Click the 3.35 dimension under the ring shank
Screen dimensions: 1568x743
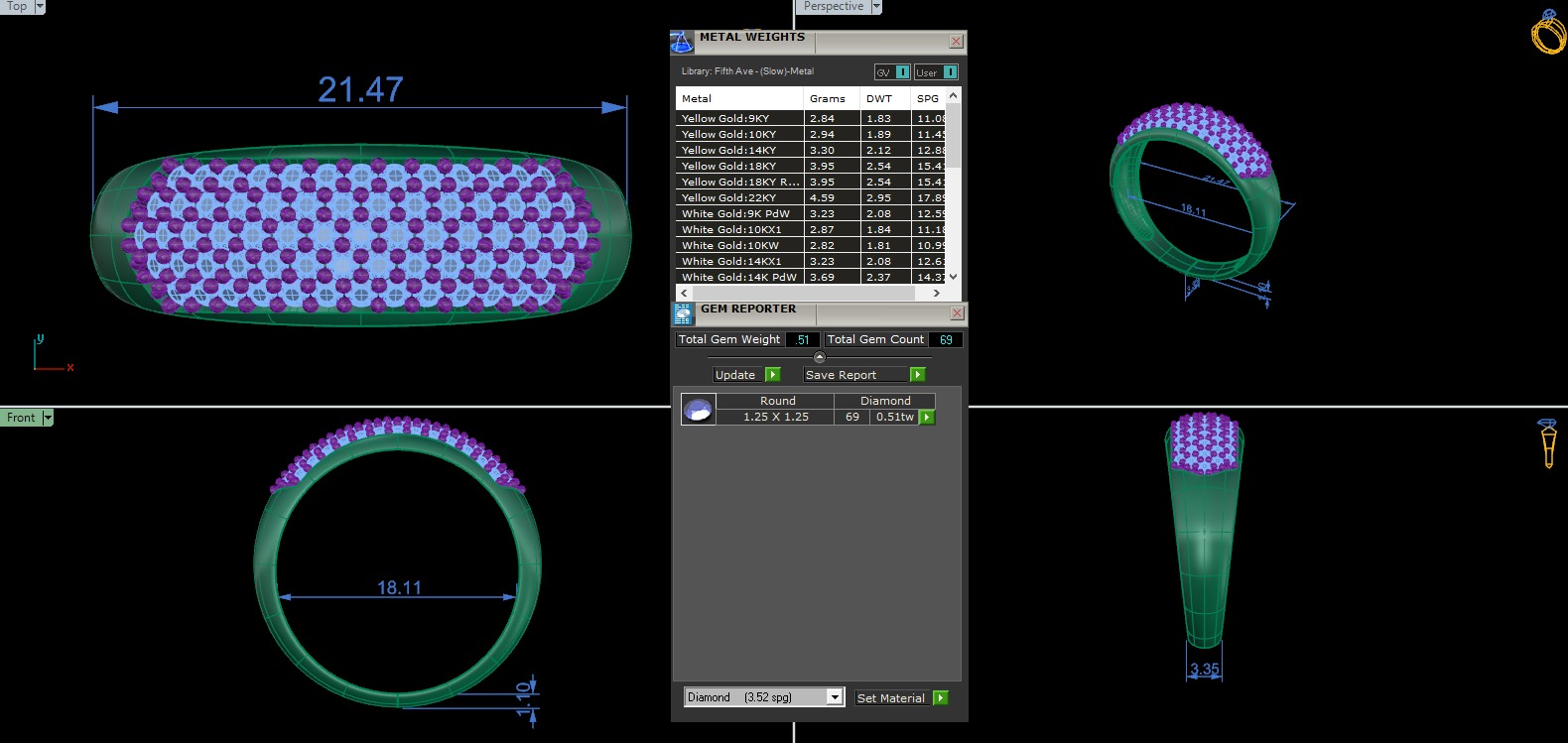[x=1204, y=670]
